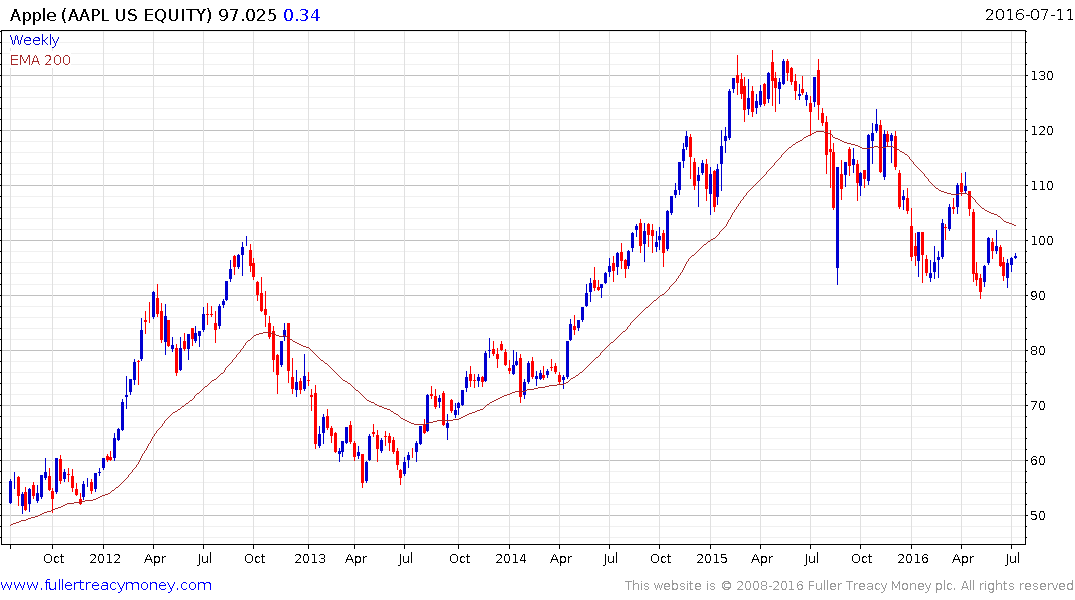Click the 'Apple (AAPL US EQUITY)' chart title
The width and height of the screenshot is (1075, 600).
coord(111,15)
